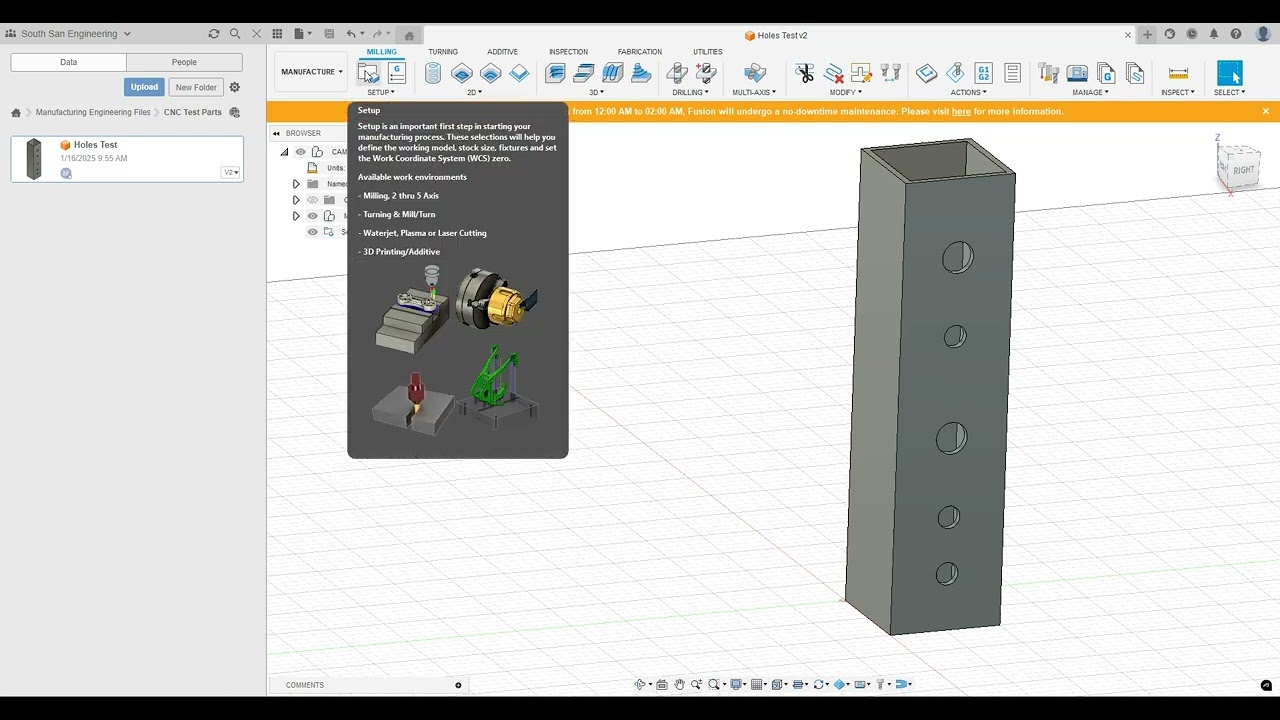Click the New Folder button
This screenshot has width=1280, height=720.
point(196,87)
